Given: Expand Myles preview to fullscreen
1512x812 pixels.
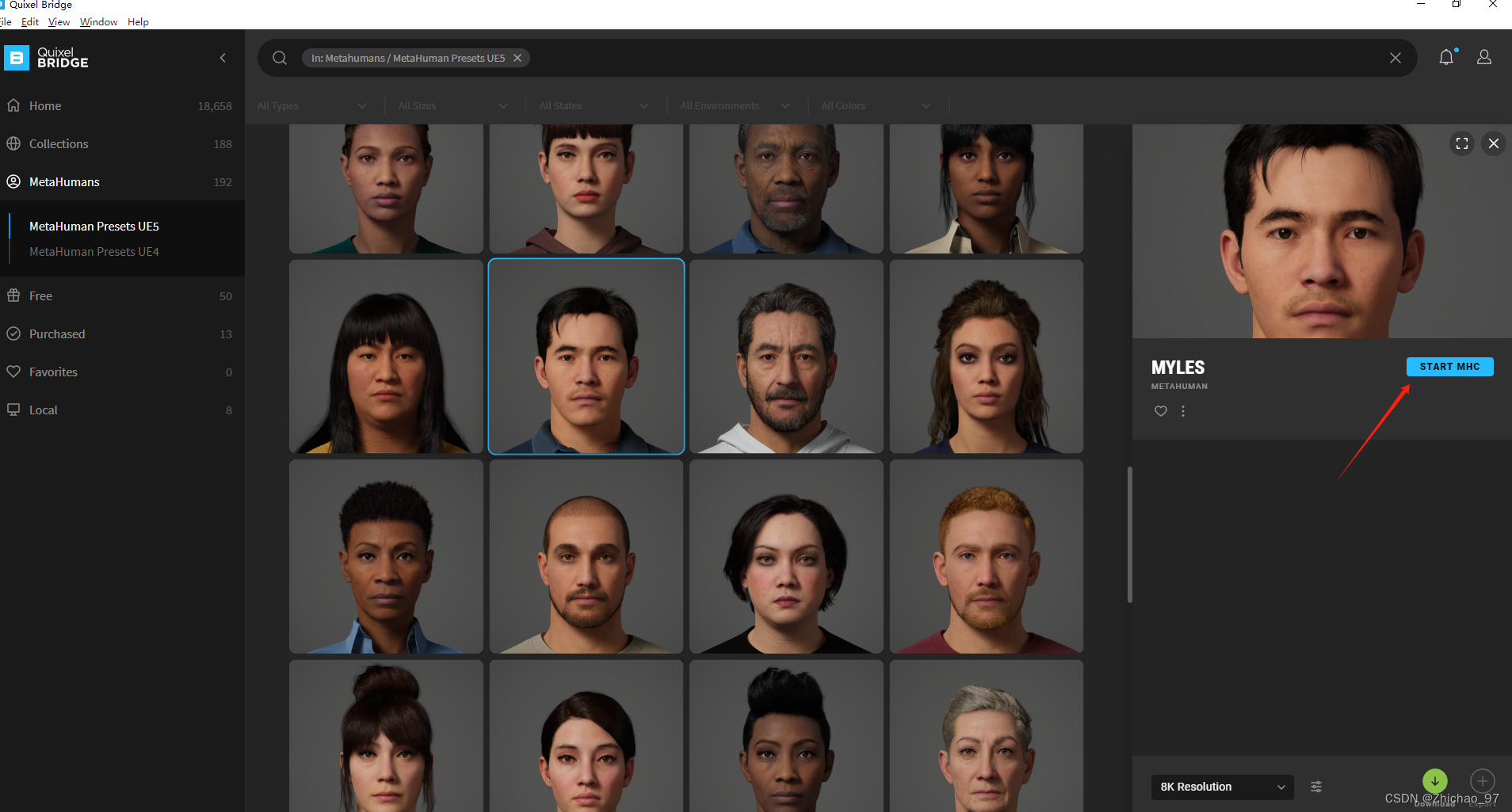Looking at the screenshot, I should point(1462,143).
